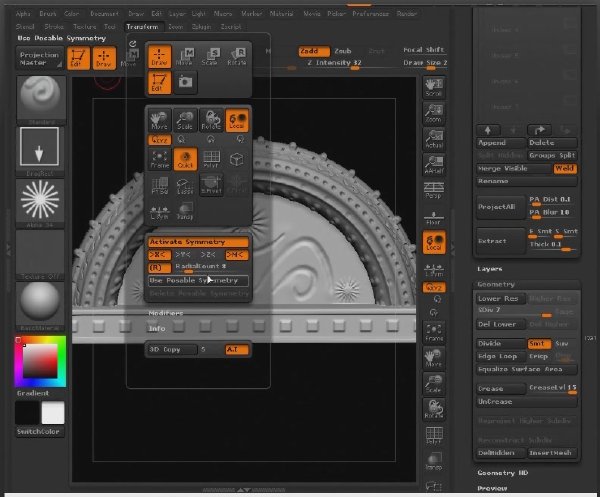Click the Edit button in the Transform palette

(159, 82)
